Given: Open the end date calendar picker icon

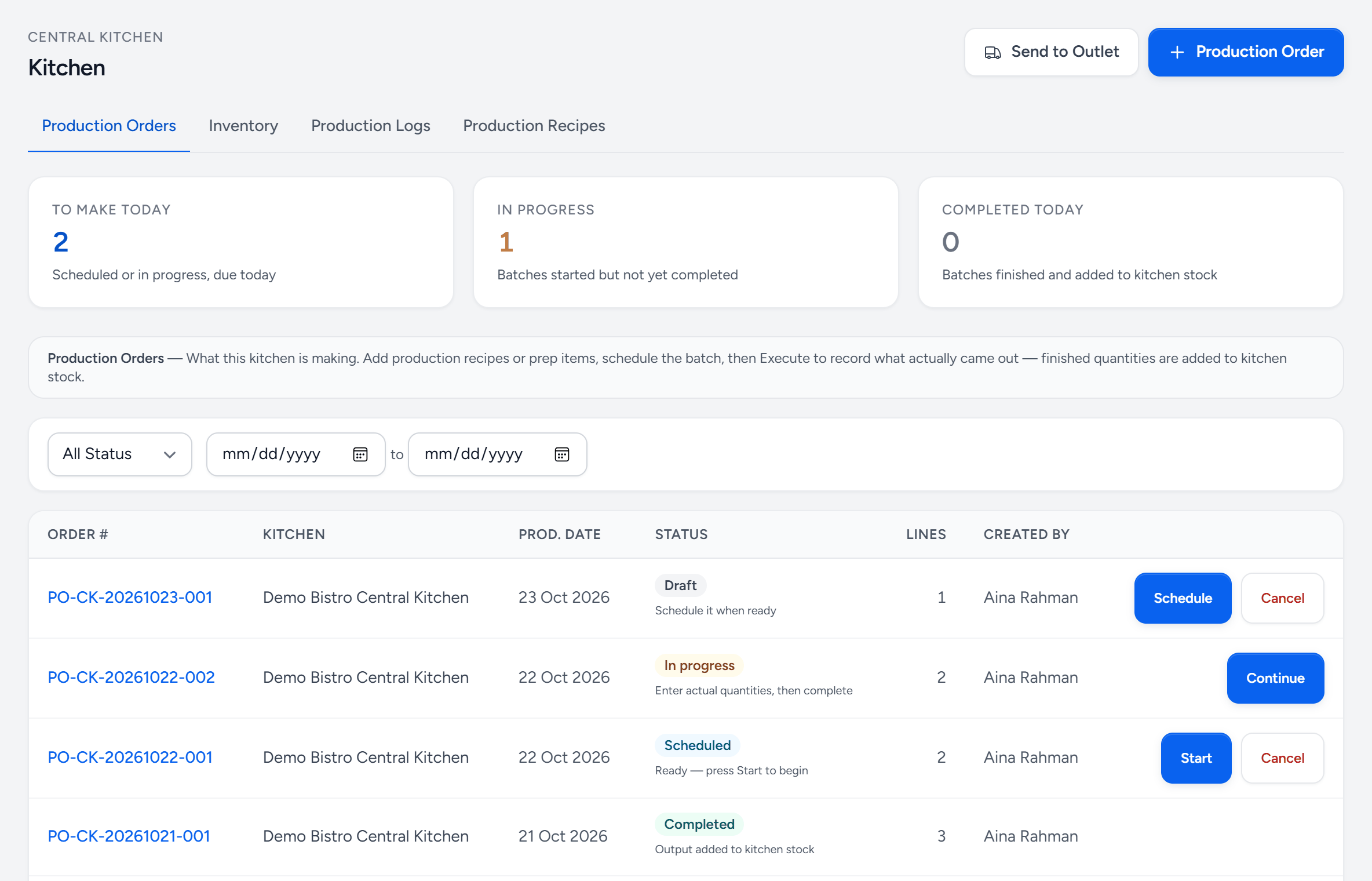Looking at the screenshot, I should 562,454.
